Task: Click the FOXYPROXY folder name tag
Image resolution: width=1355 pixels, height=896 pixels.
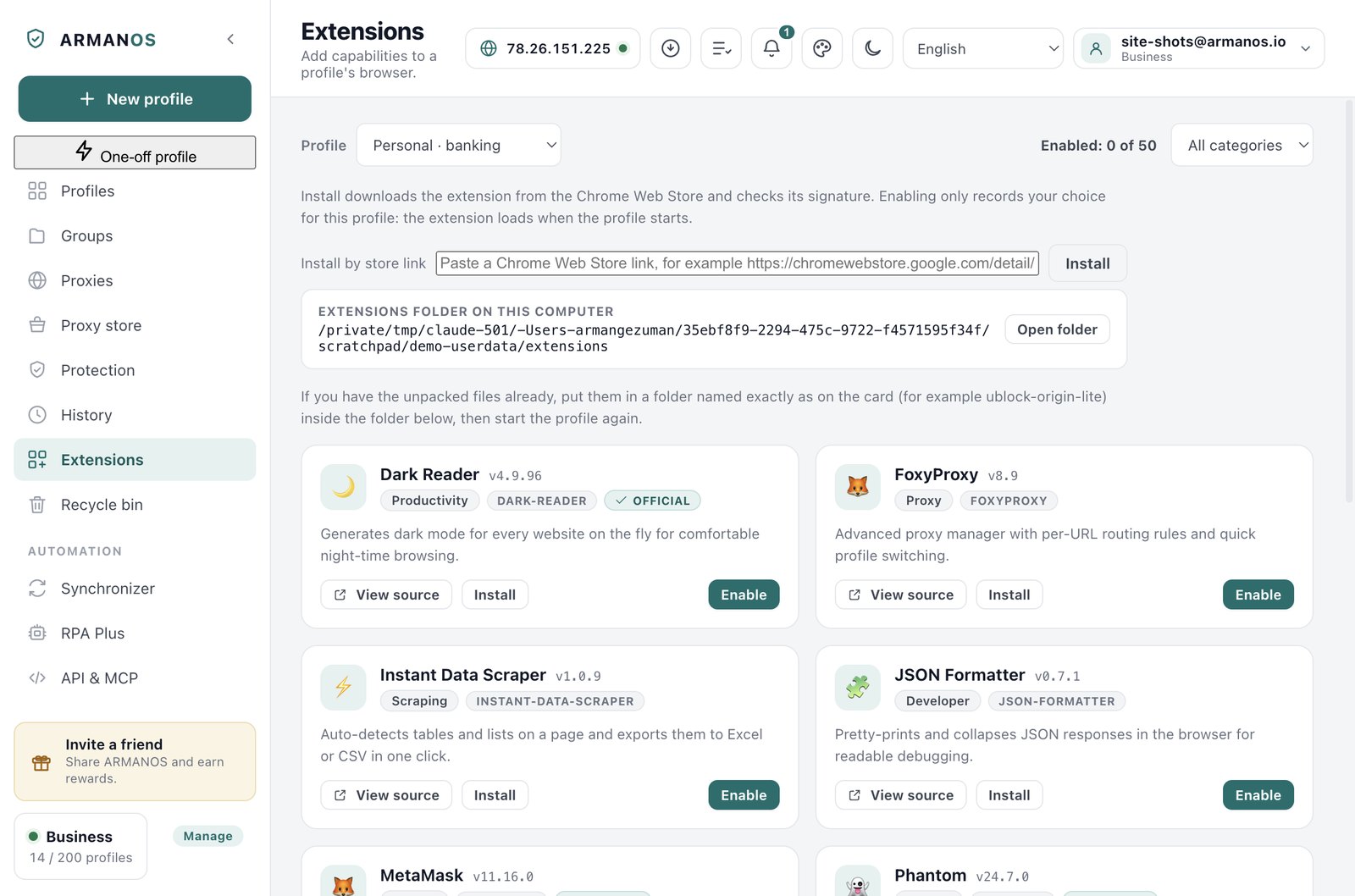Action: click(1009, 501)
